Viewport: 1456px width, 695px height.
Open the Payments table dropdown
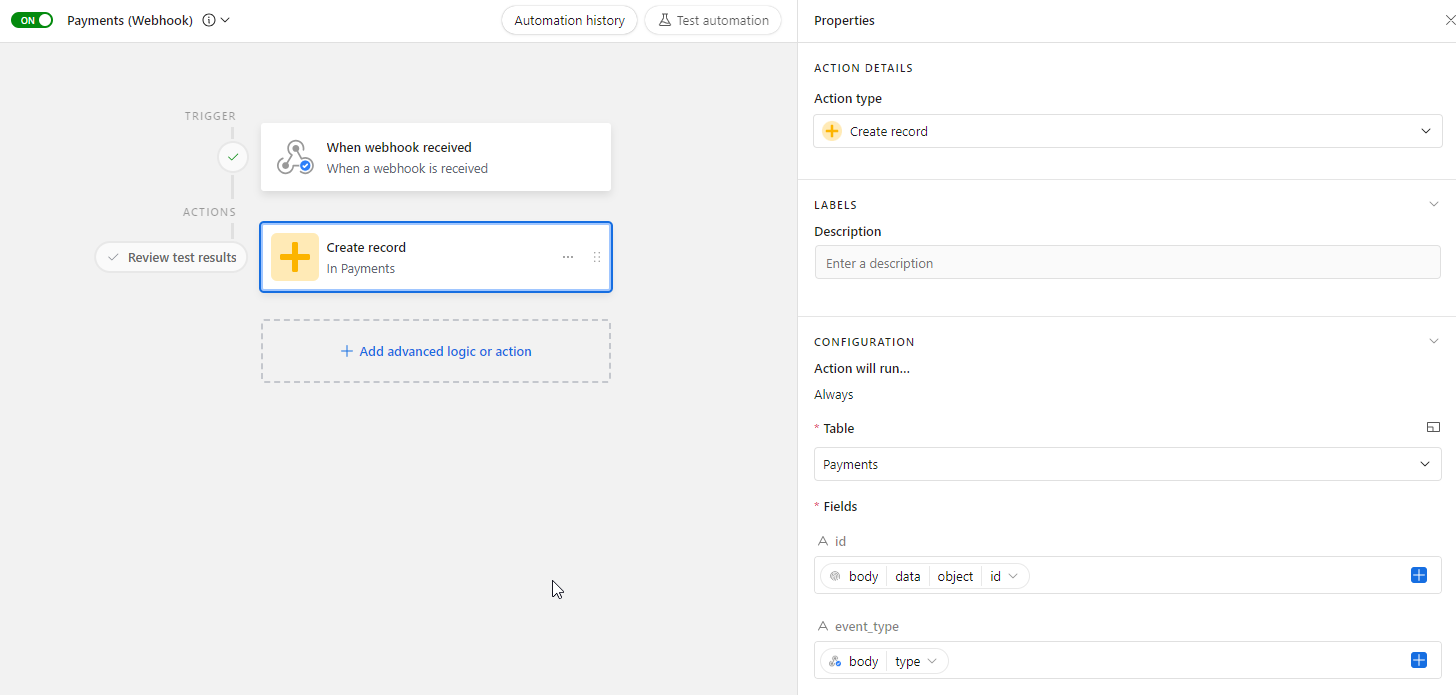point(1127,464)
